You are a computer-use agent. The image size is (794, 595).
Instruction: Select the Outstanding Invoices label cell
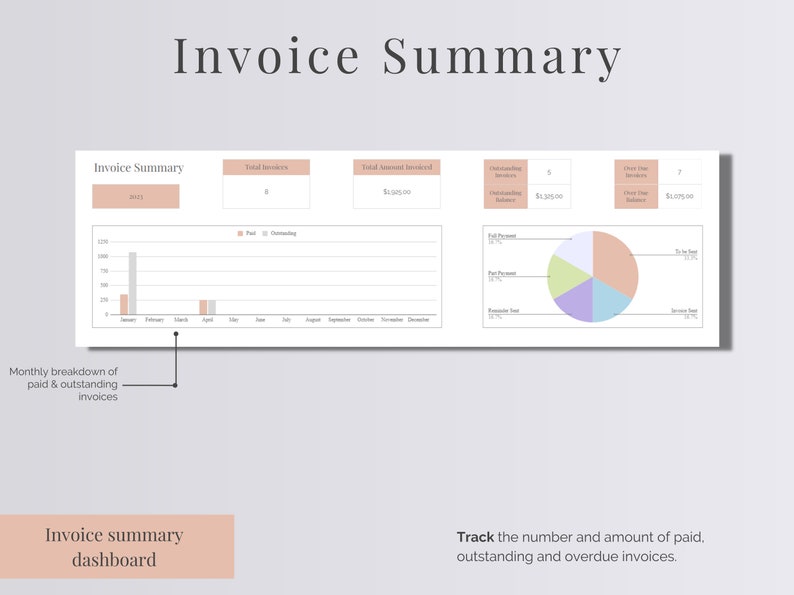[x=505, y=172]
